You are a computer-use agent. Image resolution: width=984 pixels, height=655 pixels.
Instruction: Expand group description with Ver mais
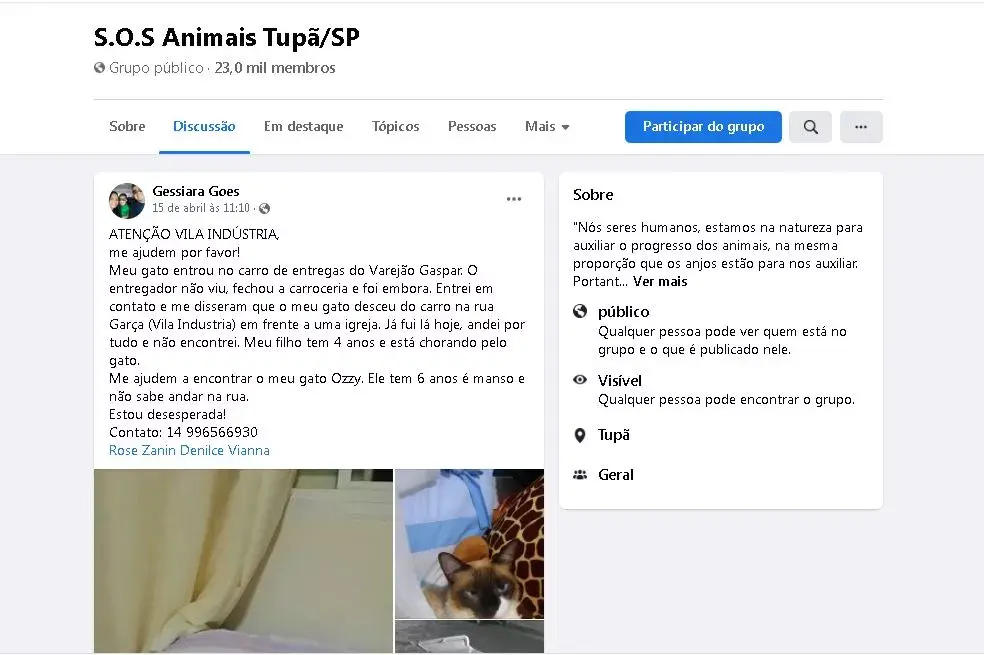[x=660, y=281]
